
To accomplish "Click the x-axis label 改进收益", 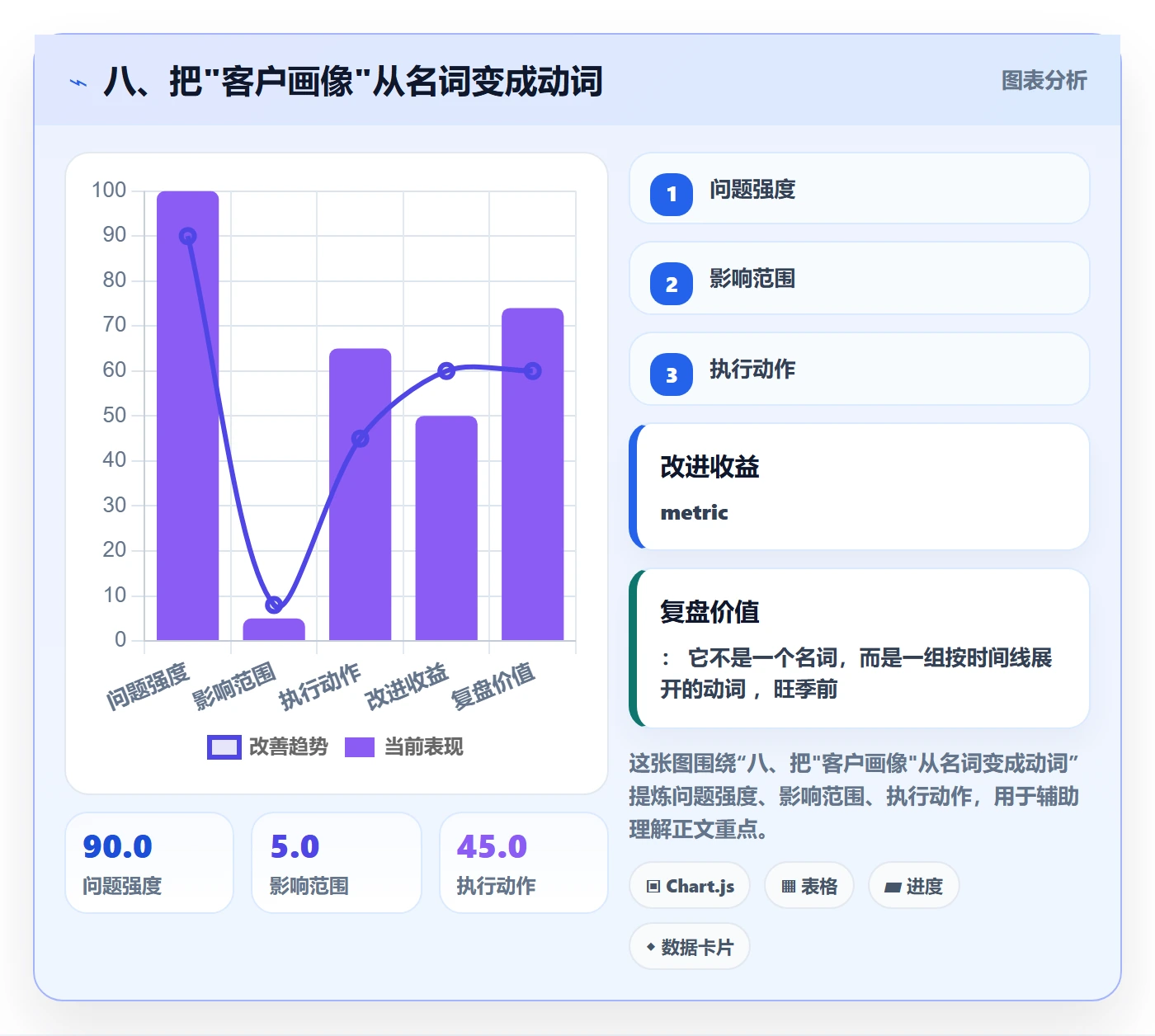I will tap(408, 685).
